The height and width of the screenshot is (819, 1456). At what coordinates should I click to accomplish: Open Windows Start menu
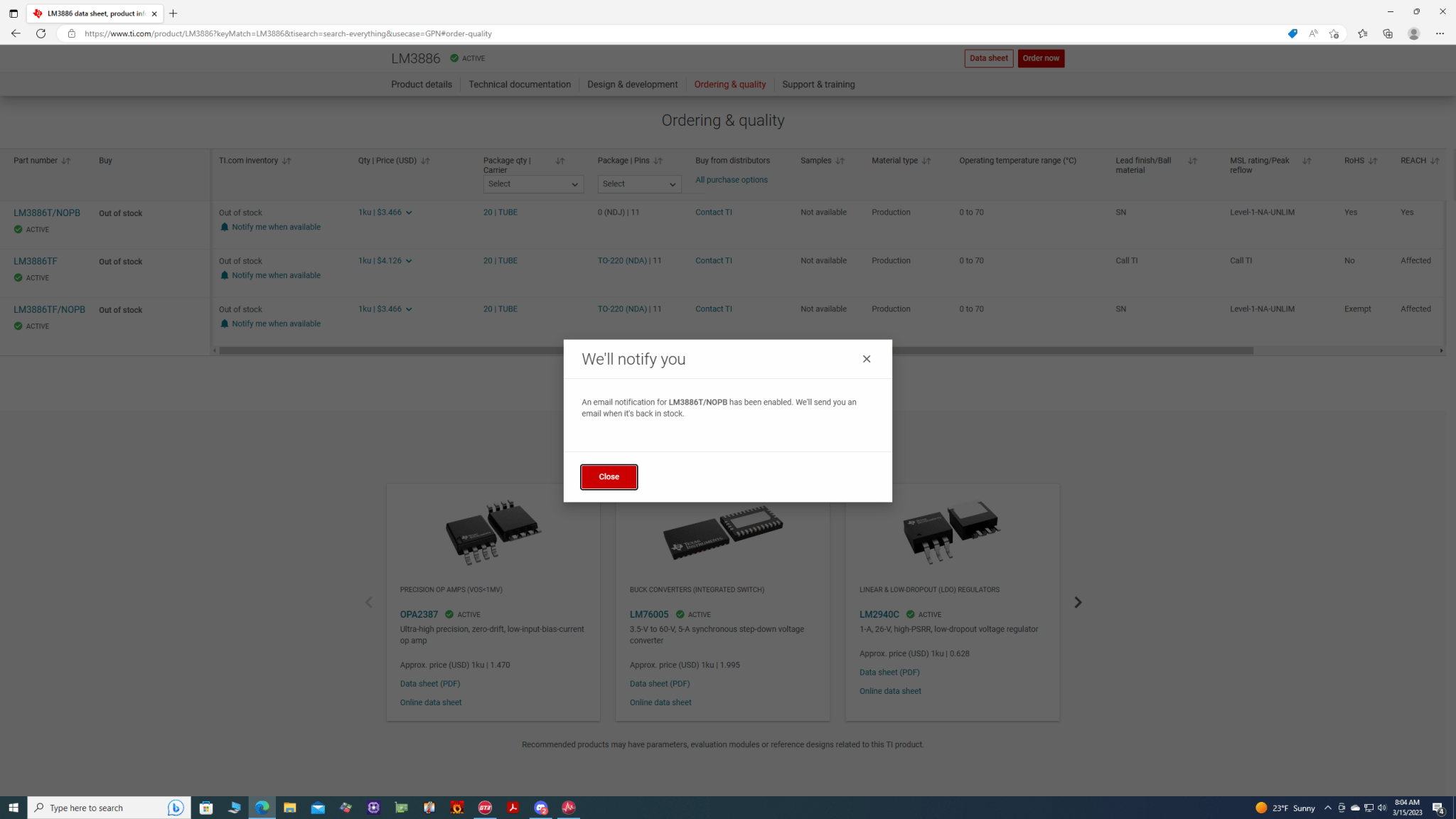click(x=14, y=808)
